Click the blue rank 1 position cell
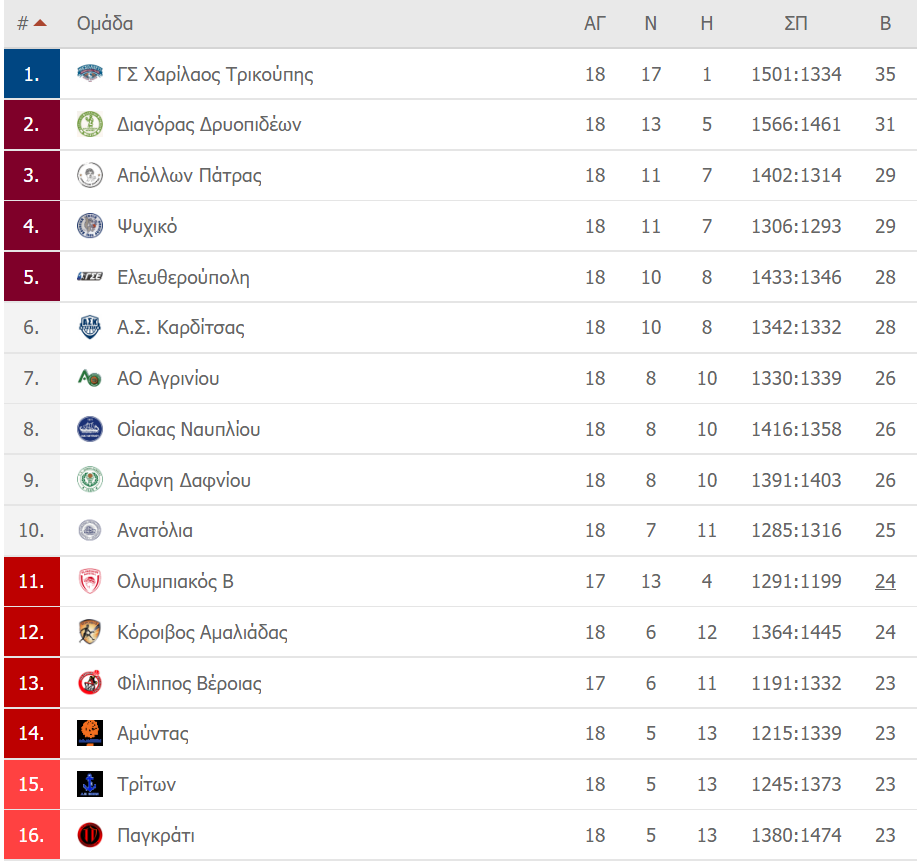Screen dimensions: 917x861 click(32, 74)
